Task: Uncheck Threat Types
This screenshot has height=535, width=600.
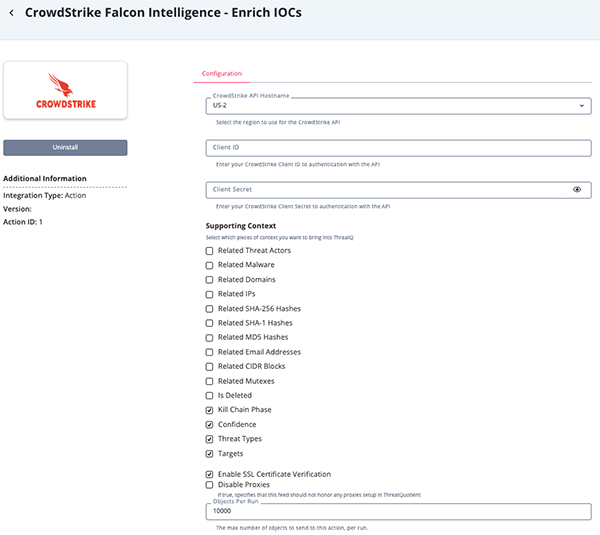Action: pyautogui.click(x=209, y=439)
